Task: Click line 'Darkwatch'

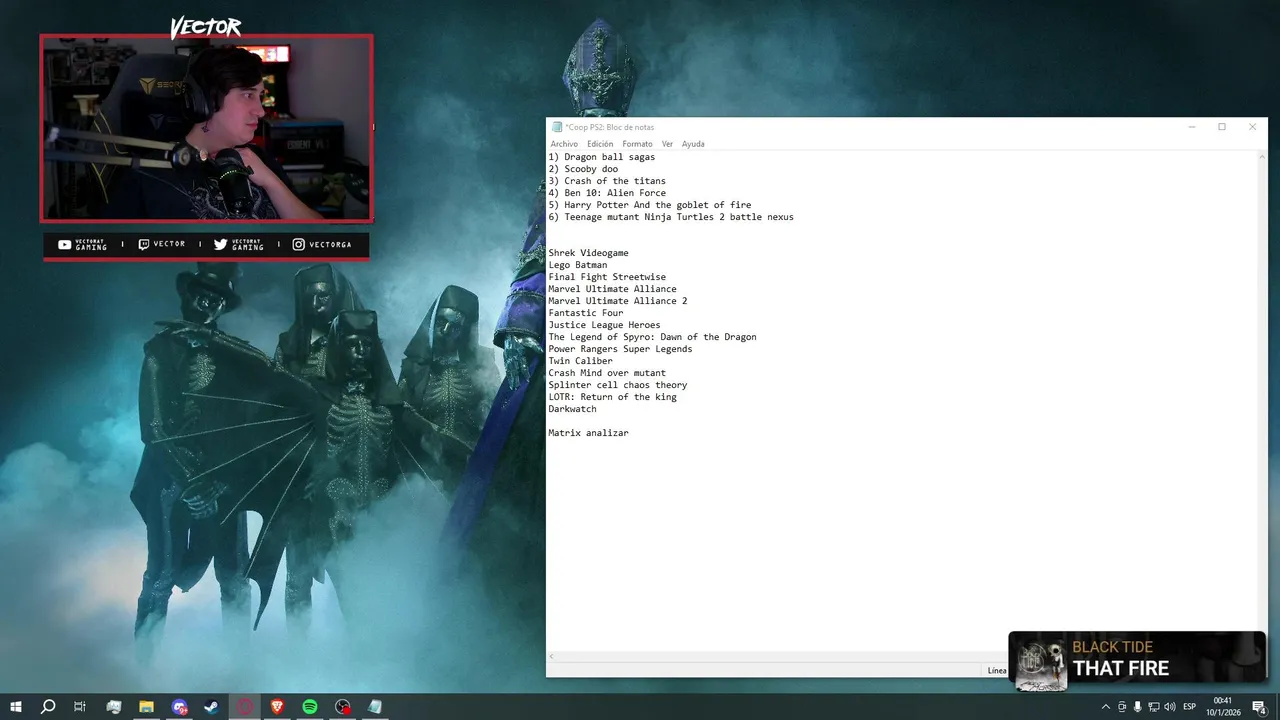Action: coord(572,409)
